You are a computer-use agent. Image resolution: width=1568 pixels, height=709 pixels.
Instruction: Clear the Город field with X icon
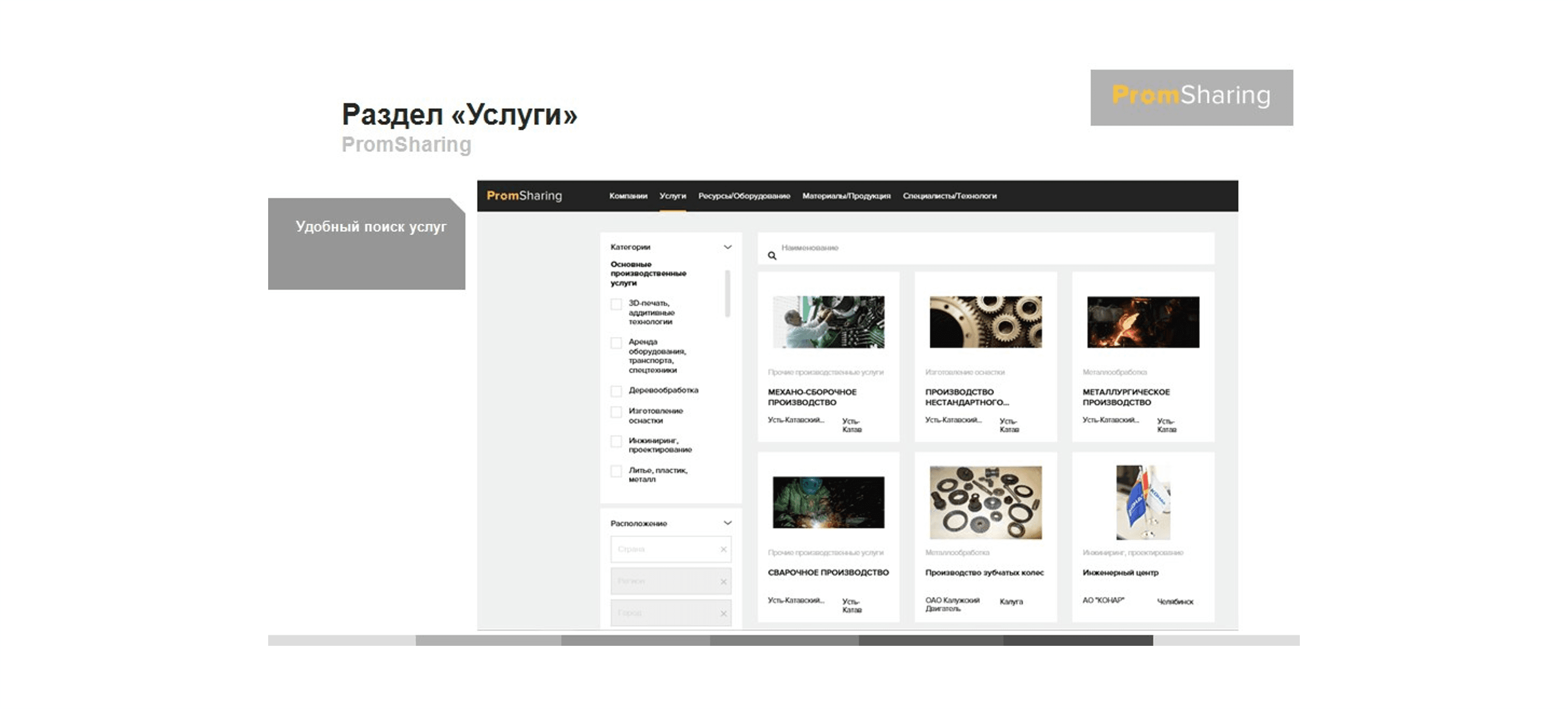point(724,613)
